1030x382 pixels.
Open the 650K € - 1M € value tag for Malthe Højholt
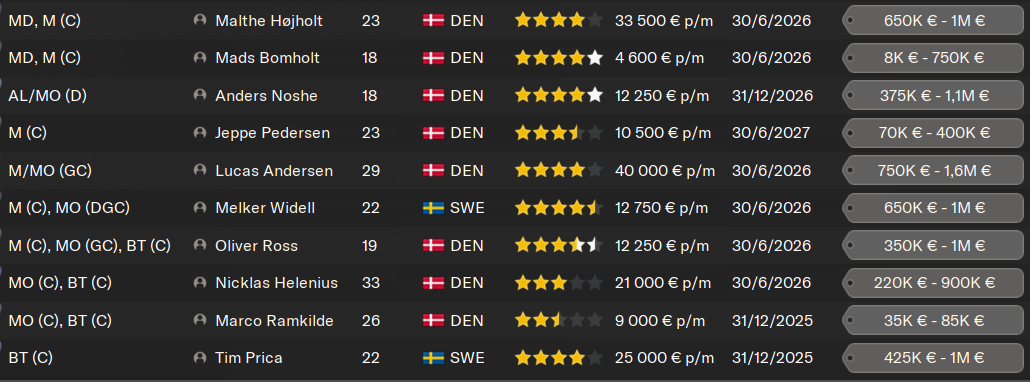[933, 20]
